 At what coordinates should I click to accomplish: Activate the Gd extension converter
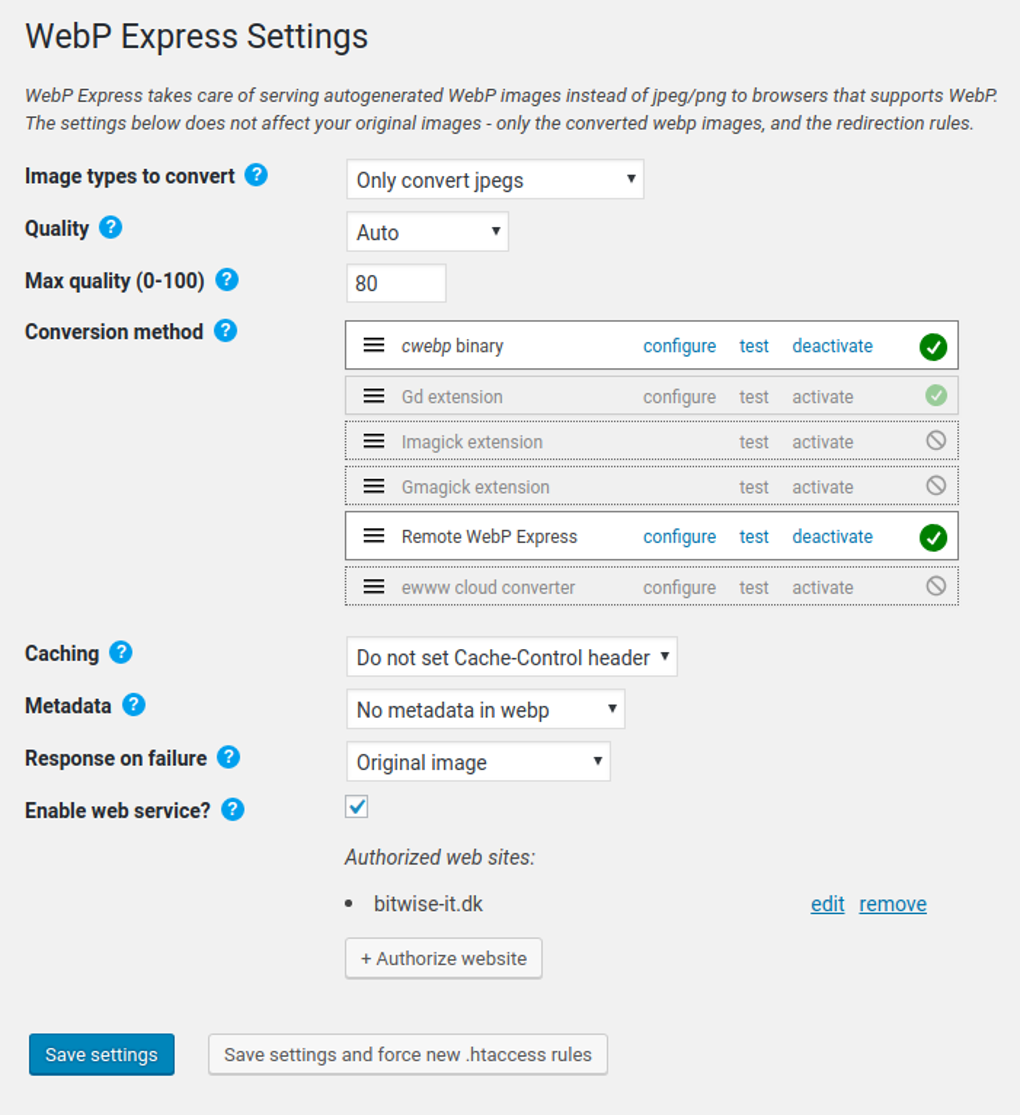pos(822,396)
